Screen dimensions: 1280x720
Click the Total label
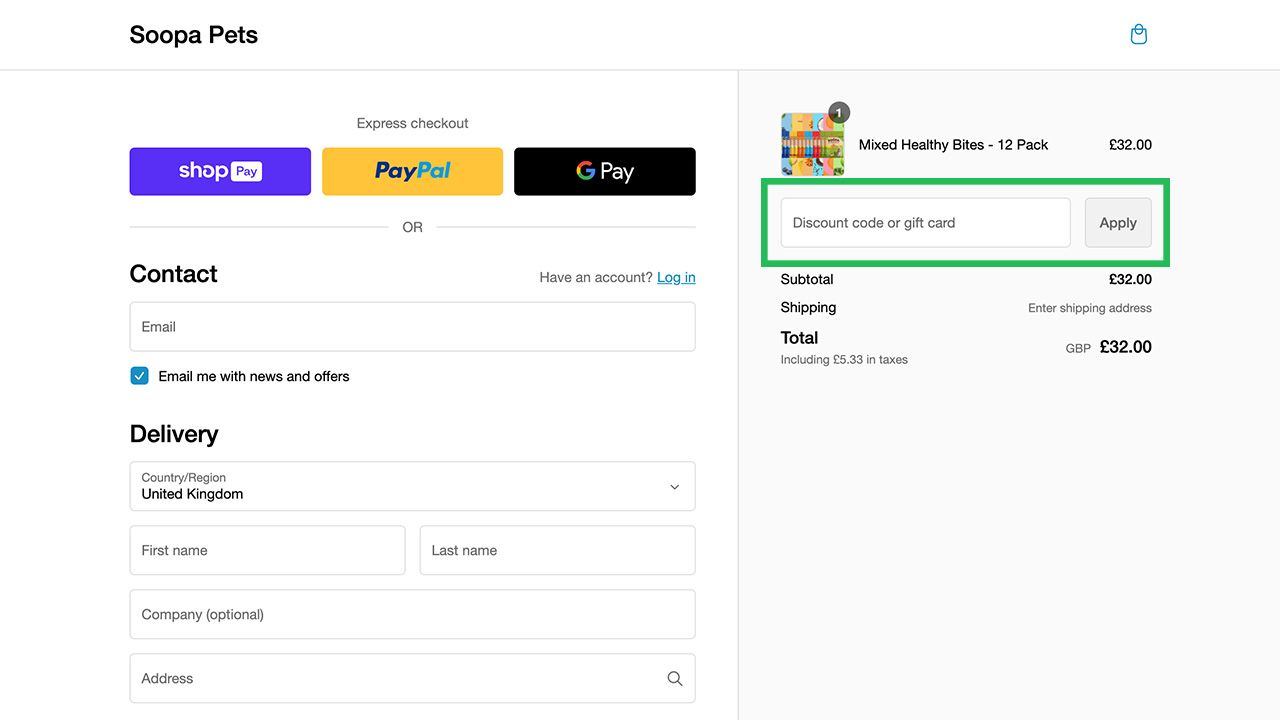pos(799,338)
